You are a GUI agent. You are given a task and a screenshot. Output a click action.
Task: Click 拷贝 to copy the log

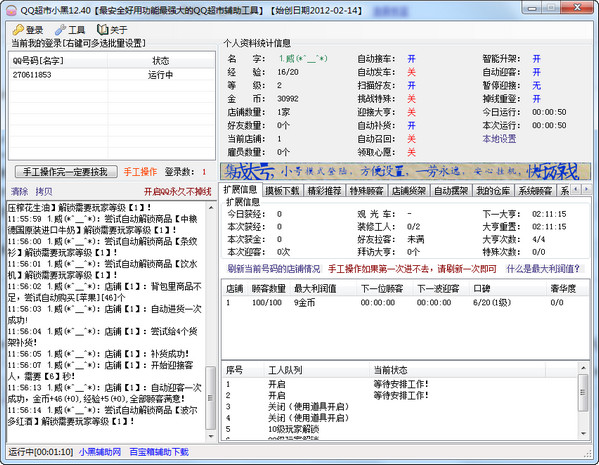pyautogui.click(x=44, y=191)
